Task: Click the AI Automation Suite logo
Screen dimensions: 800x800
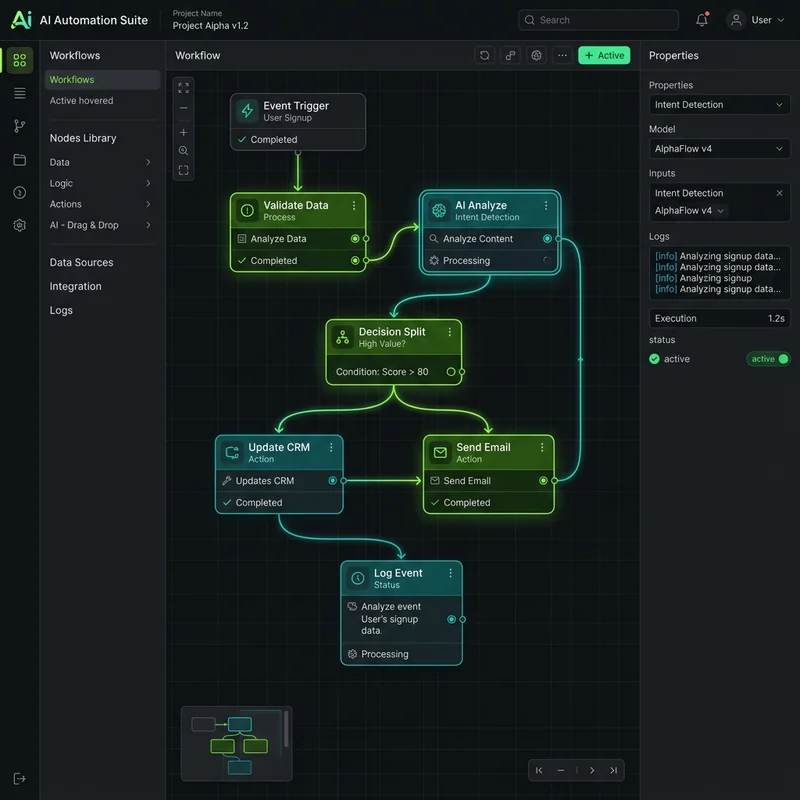Action: (21, 20)
